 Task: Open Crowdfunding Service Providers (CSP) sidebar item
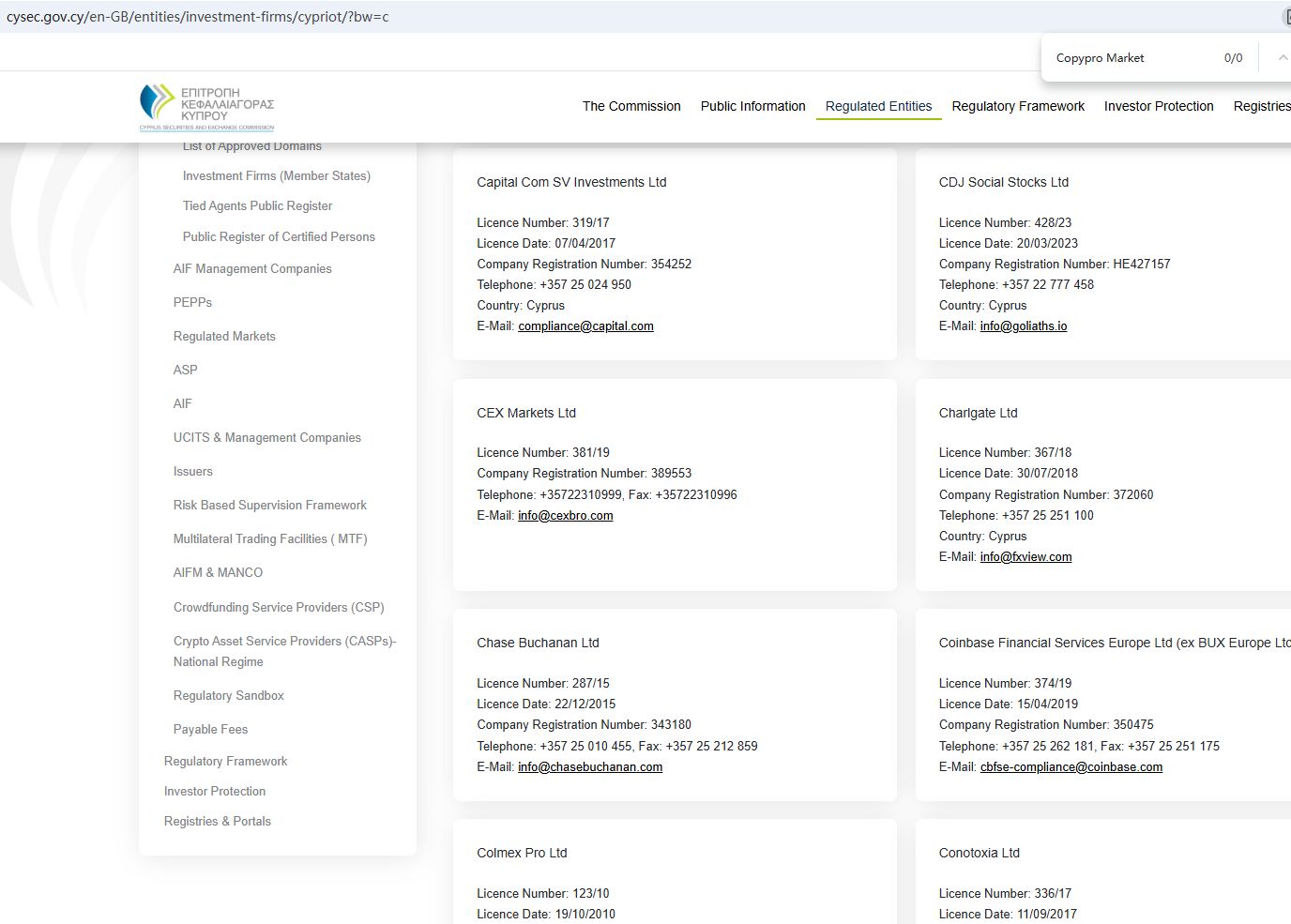279,608
